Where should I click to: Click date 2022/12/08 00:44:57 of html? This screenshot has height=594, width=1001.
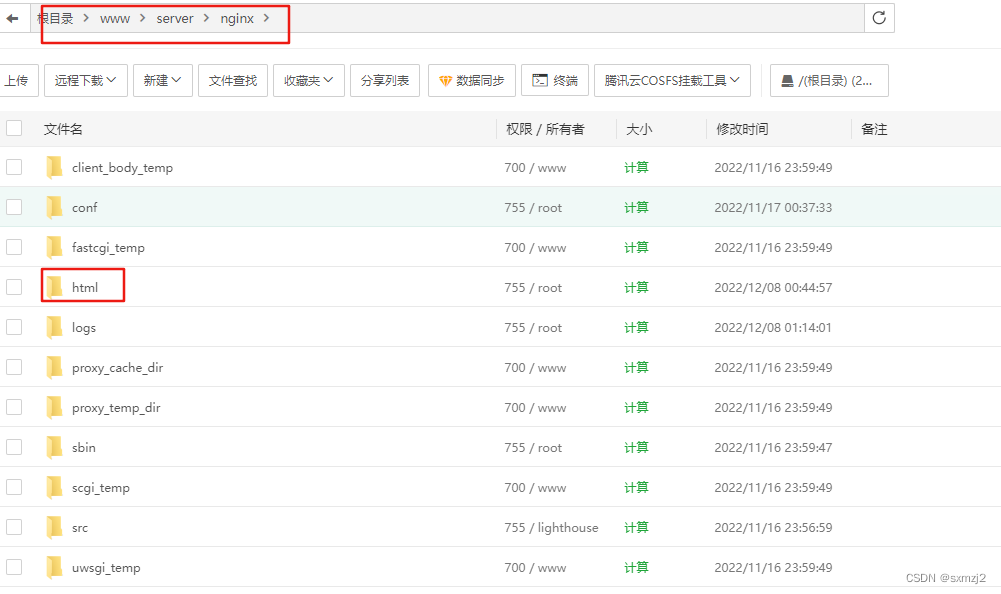(x=773, y=287)
